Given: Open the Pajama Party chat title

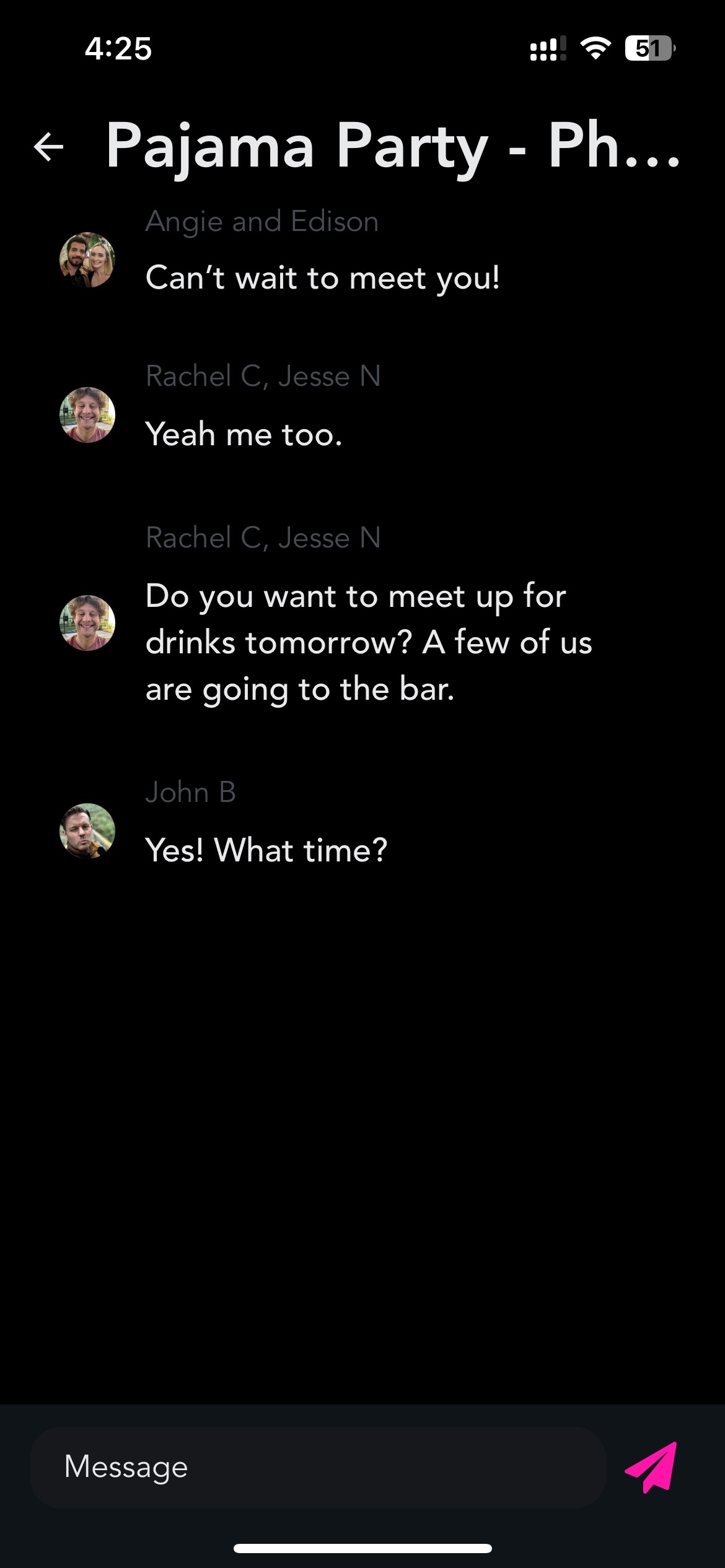Looking at the screenshot, I should coord(393,146).
